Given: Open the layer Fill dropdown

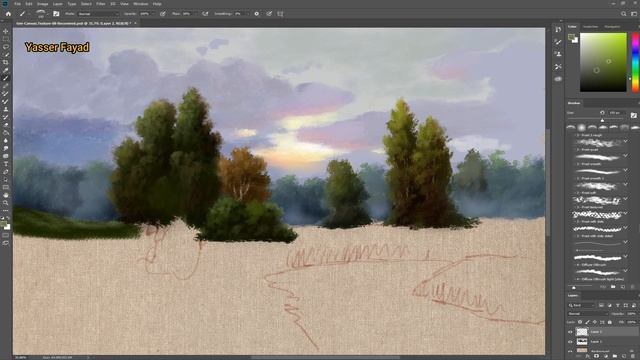Looking at the screenshot, I should pos(631,322).
